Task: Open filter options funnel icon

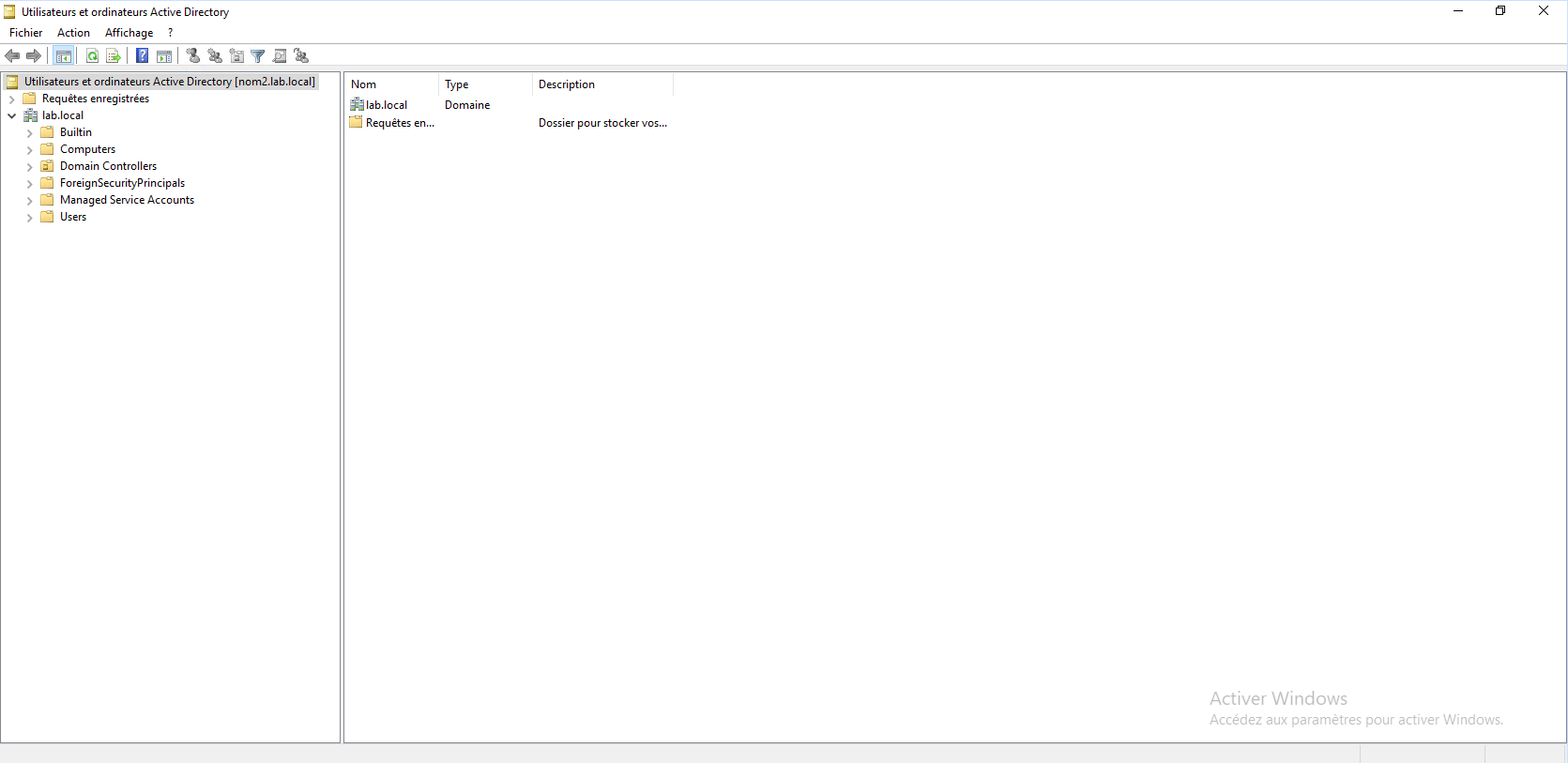Action: [x=258, y=56]
